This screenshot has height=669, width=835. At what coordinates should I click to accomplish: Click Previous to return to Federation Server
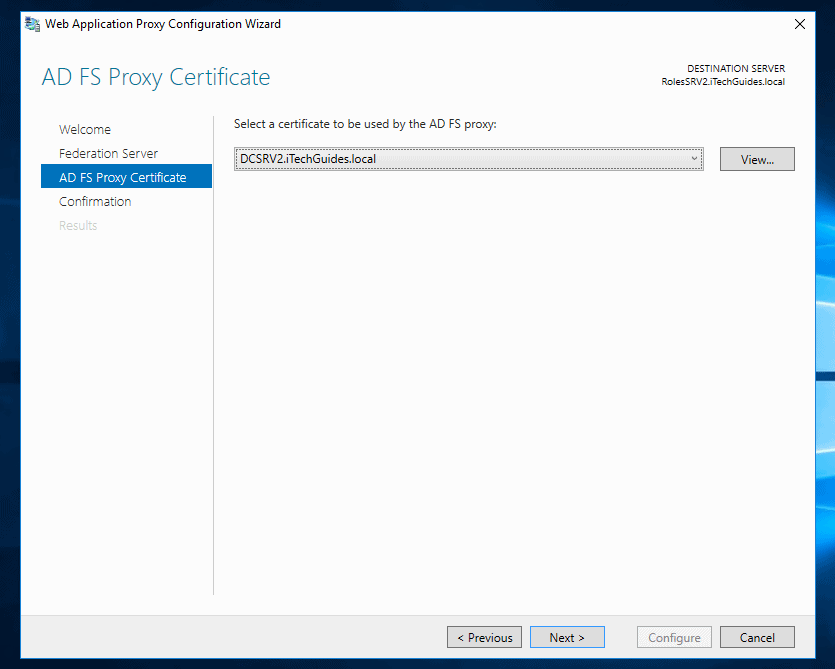click(484, 637)
